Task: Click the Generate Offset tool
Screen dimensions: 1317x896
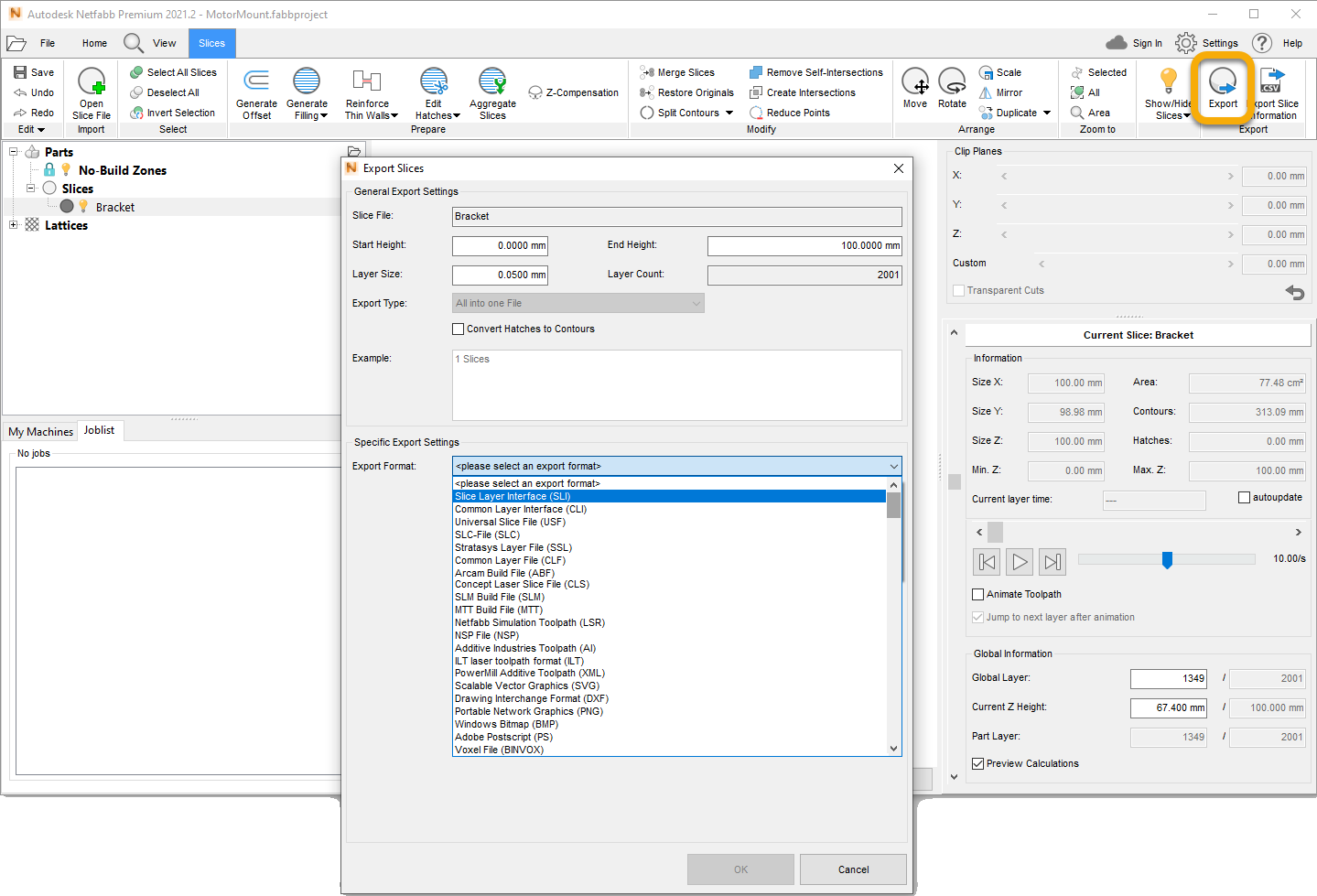Action: (x=256, y=93)
